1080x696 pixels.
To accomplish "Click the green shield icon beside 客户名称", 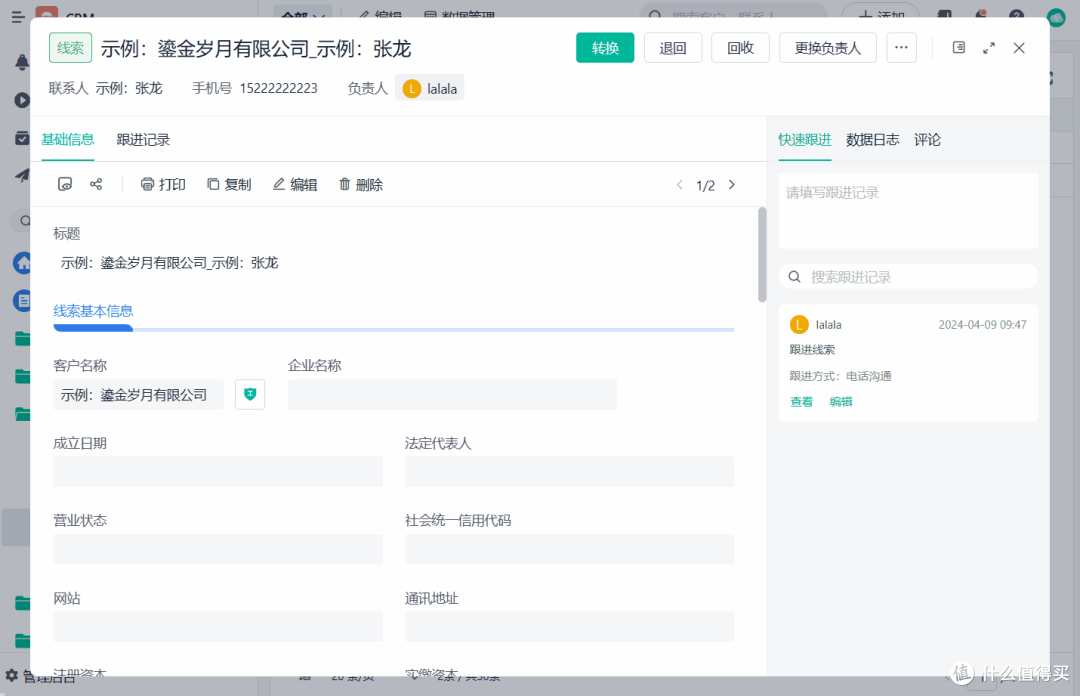I will pos(250,394).
